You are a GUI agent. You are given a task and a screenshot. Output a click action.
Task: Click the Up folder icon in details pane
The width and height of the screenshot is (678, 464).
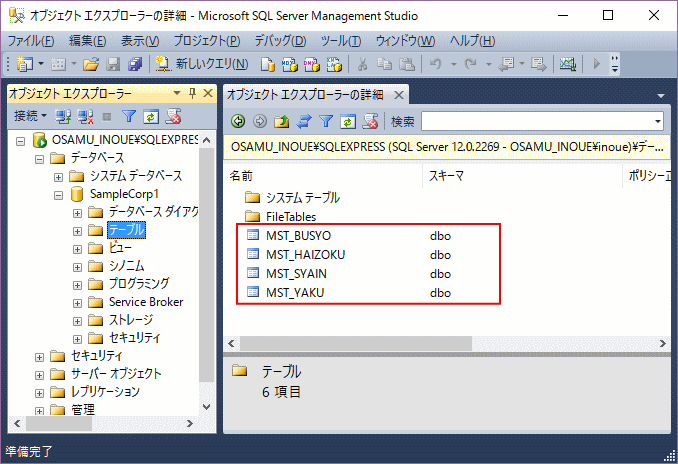tap(281, 121)
